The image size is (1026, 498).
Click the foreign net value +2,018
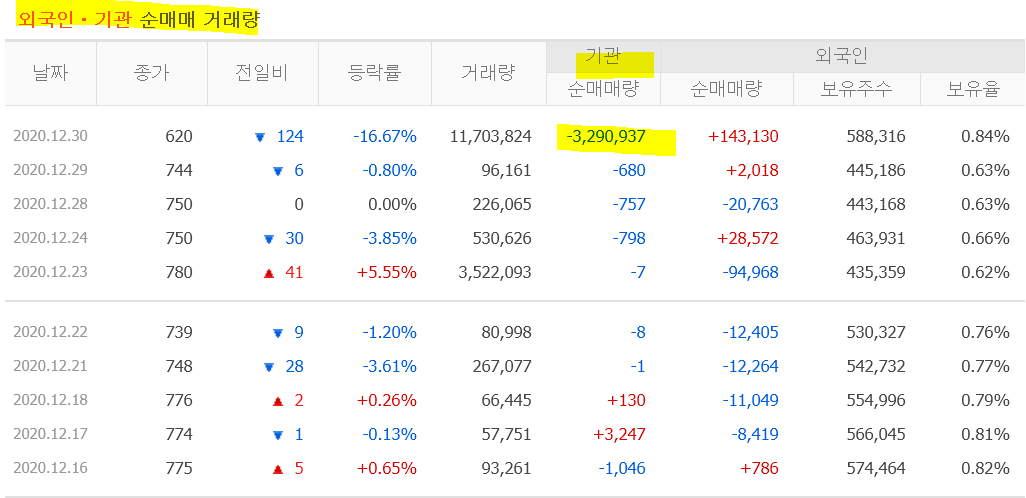751,171
